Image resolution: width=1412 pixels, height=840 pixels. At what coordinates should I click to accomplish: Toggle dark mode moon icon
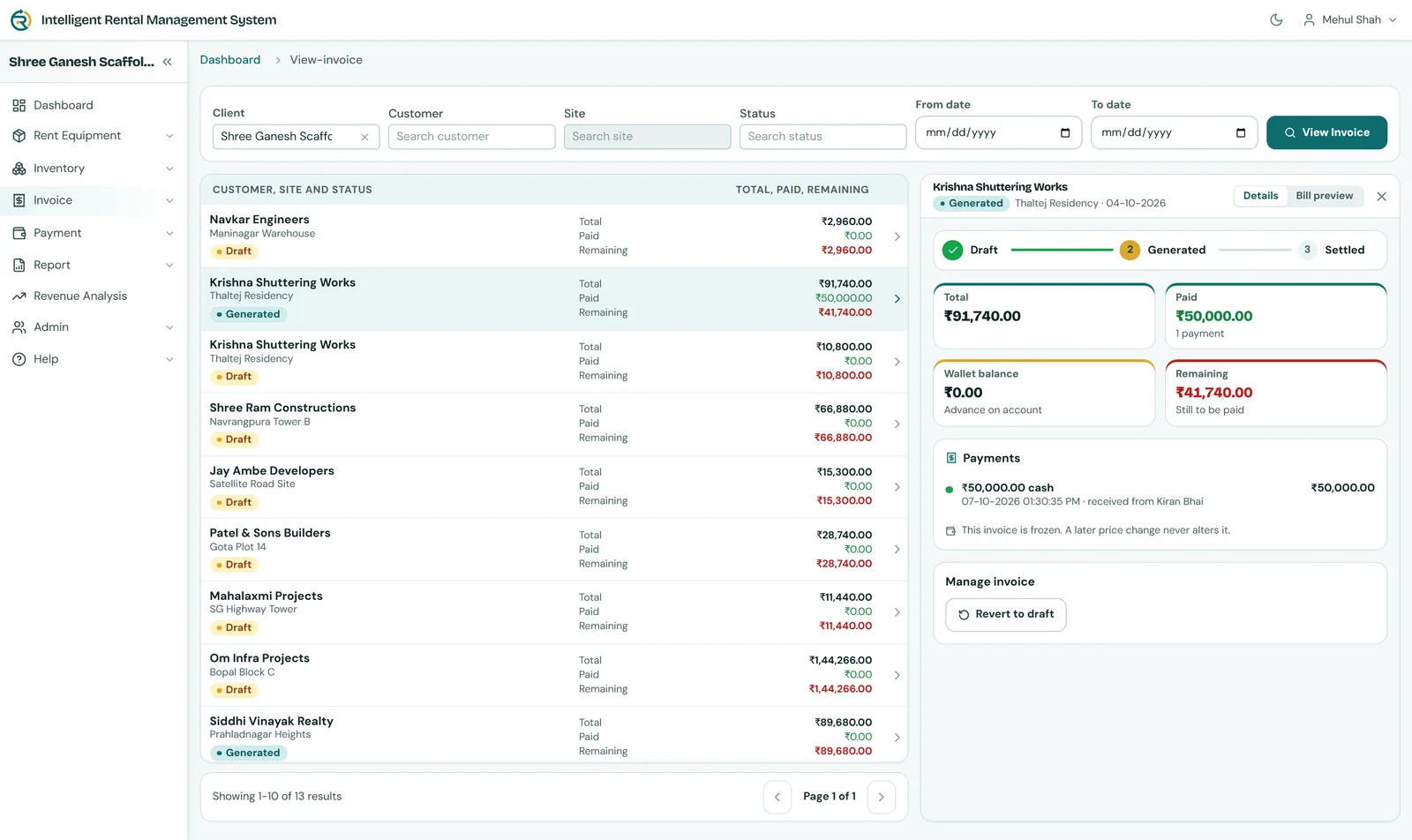[x=1276, y=19]
